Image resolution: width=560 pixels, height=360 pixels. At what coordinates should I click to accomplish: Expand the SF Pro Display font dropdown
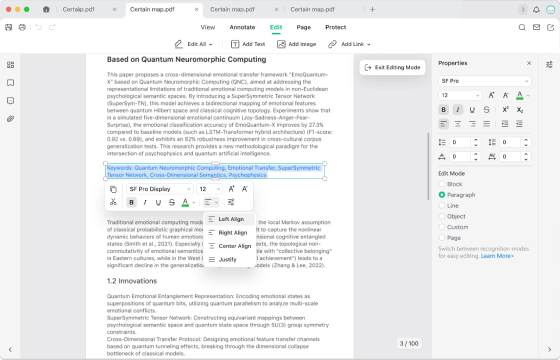pos(160,189)
